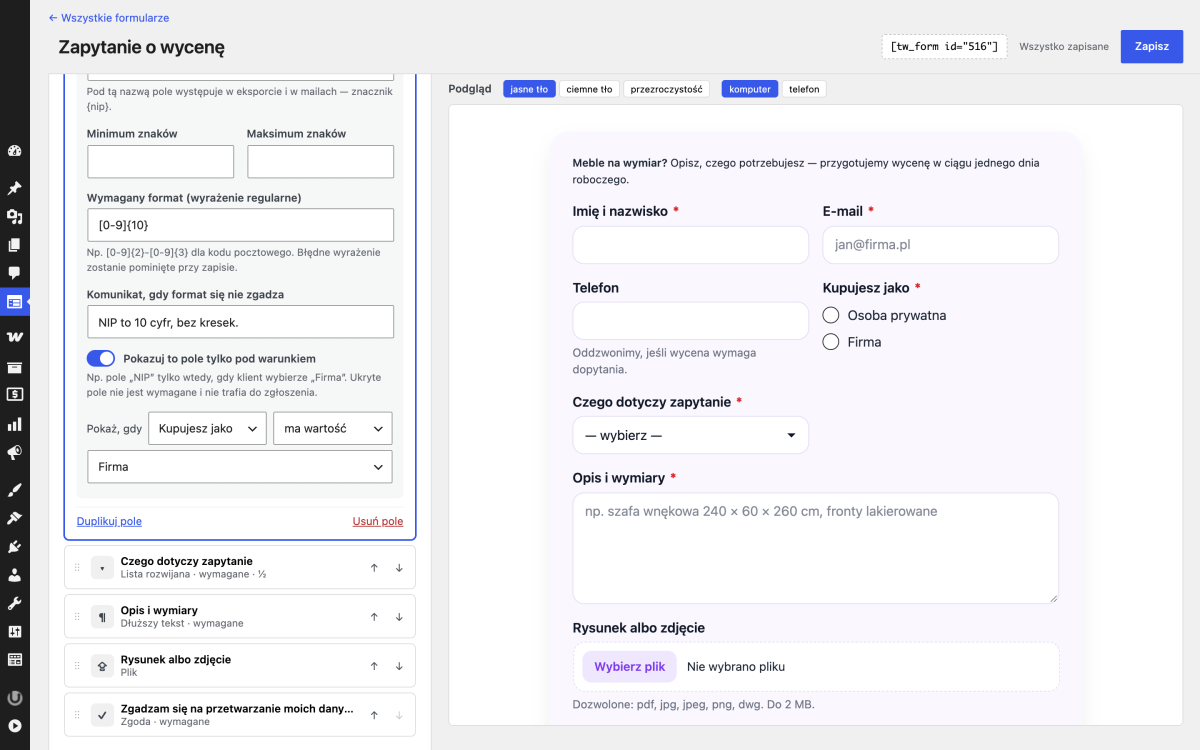This screenshot has height=750, width=1200.
Task: Open Analytics bar chart icon in sidebar
Action: point(14,424)
